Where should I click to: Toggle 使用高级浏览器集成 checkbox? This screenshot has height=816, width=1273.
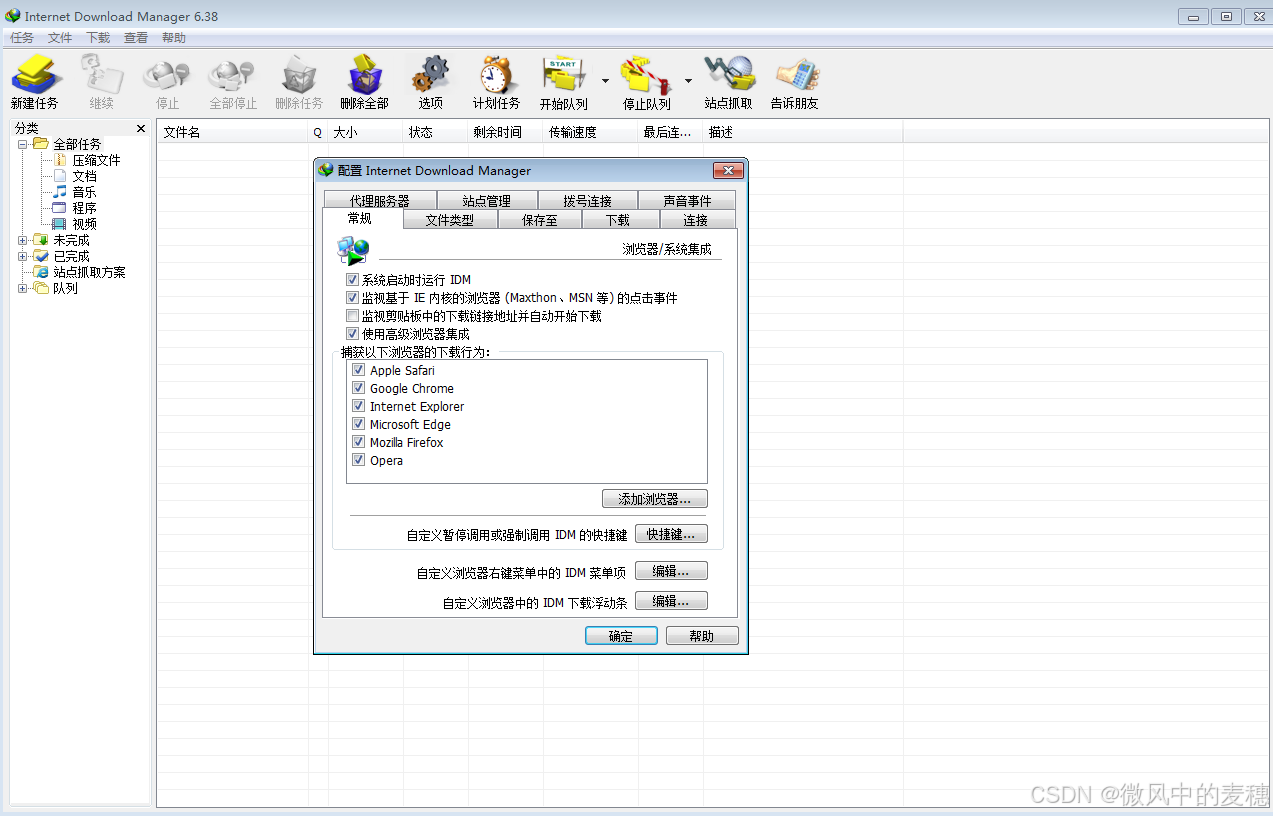pos(352,334)
